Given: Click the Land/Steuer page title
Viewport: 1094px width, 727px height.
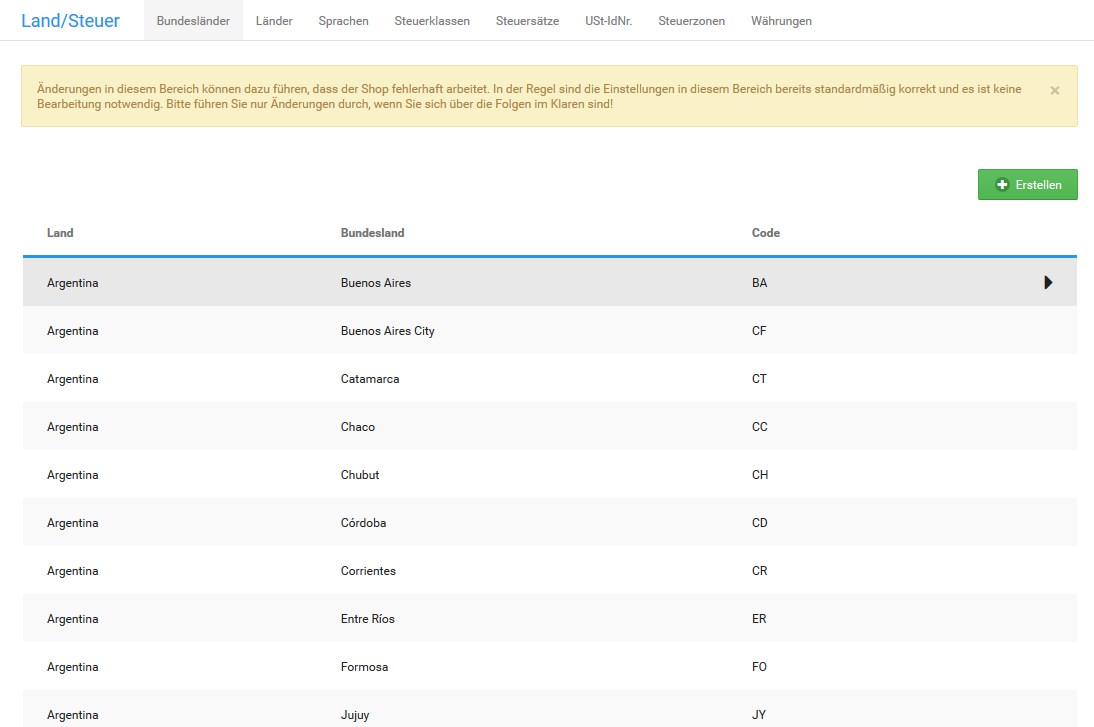Looking at the screenshot, I should coord(70,20).
